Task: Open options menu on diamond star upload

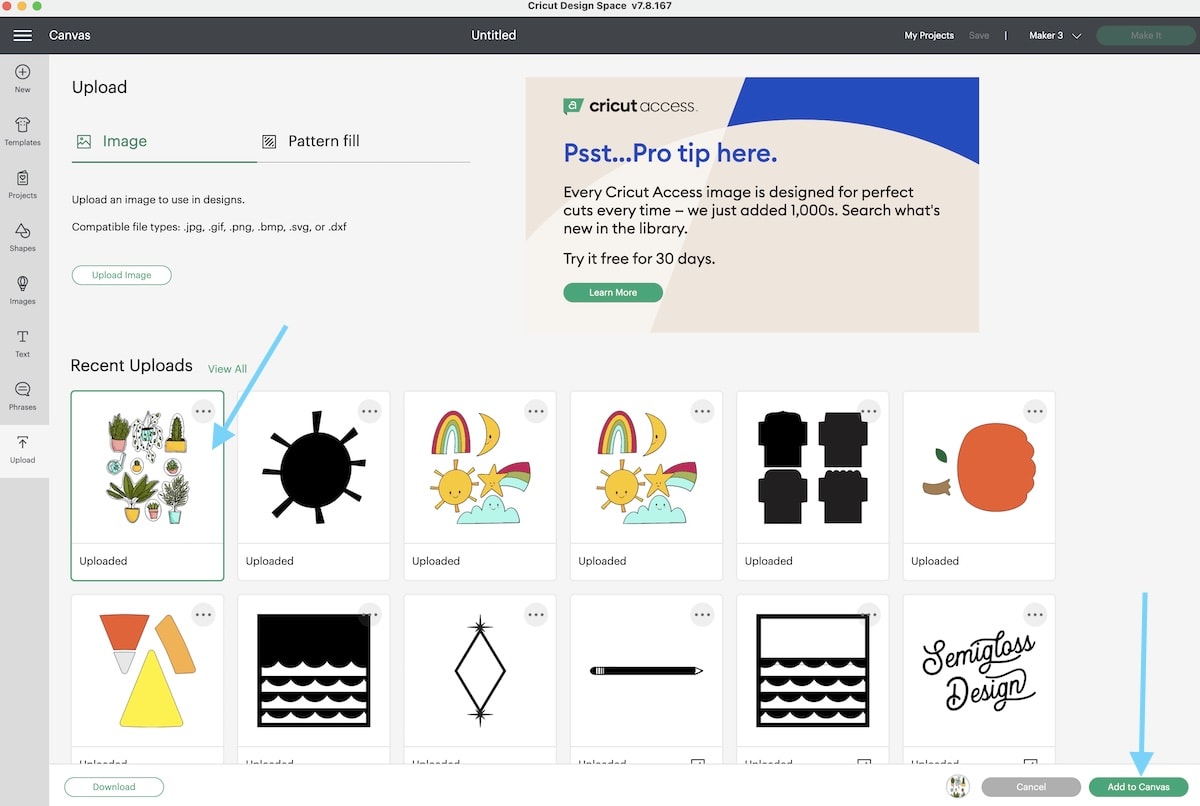Action: click(537, 614)
